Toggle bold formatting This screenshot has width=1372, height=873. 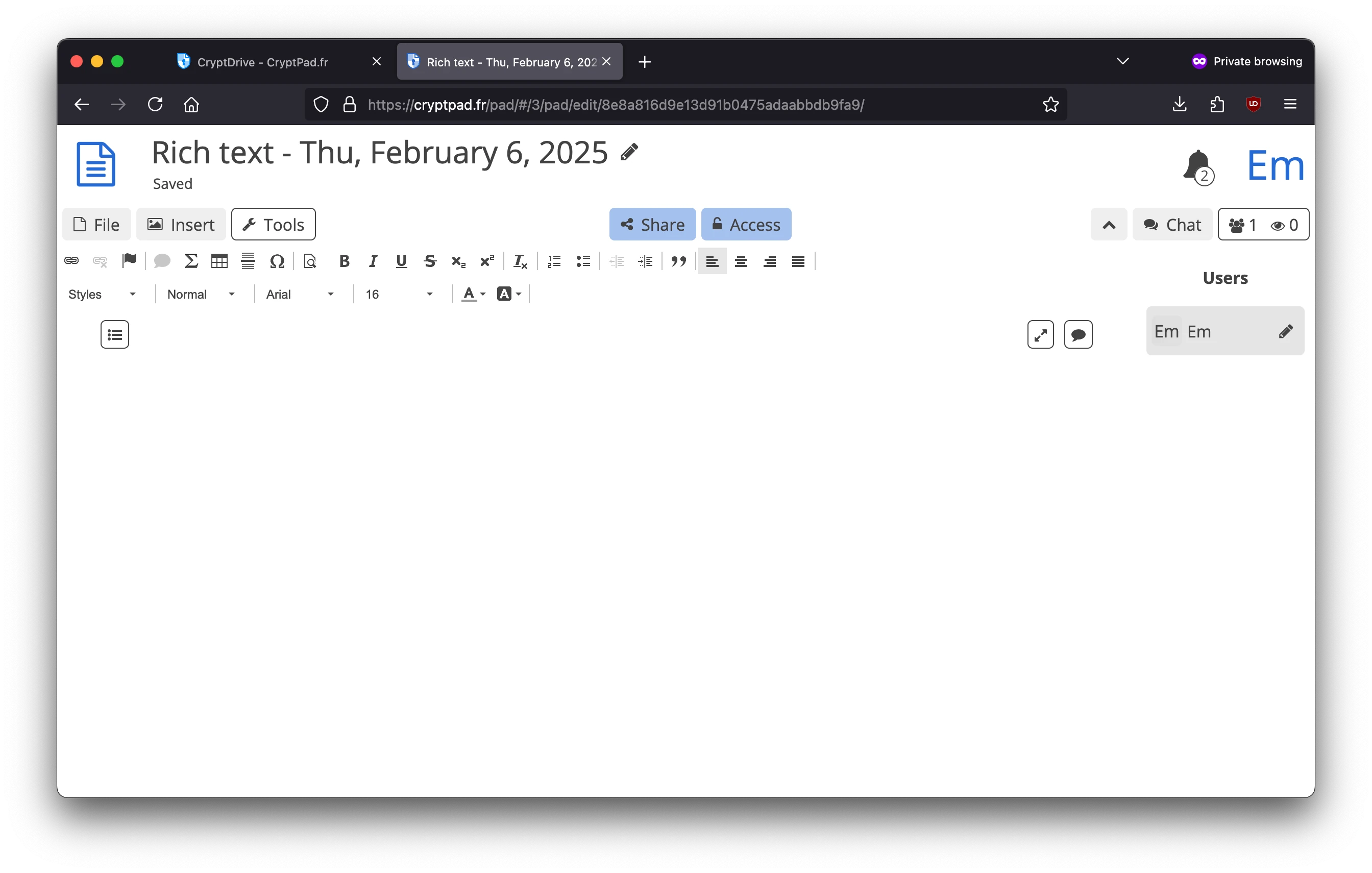coord(344,261)
